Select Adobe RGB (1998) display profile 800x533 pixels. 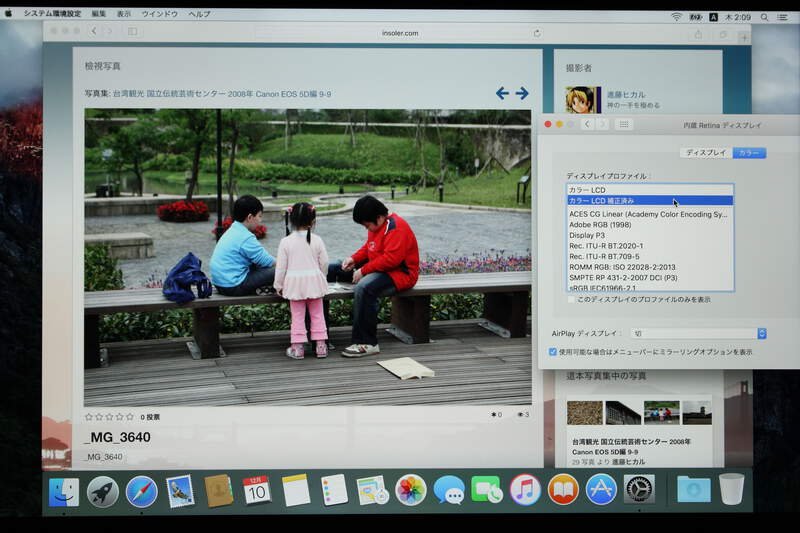point(602,225)
